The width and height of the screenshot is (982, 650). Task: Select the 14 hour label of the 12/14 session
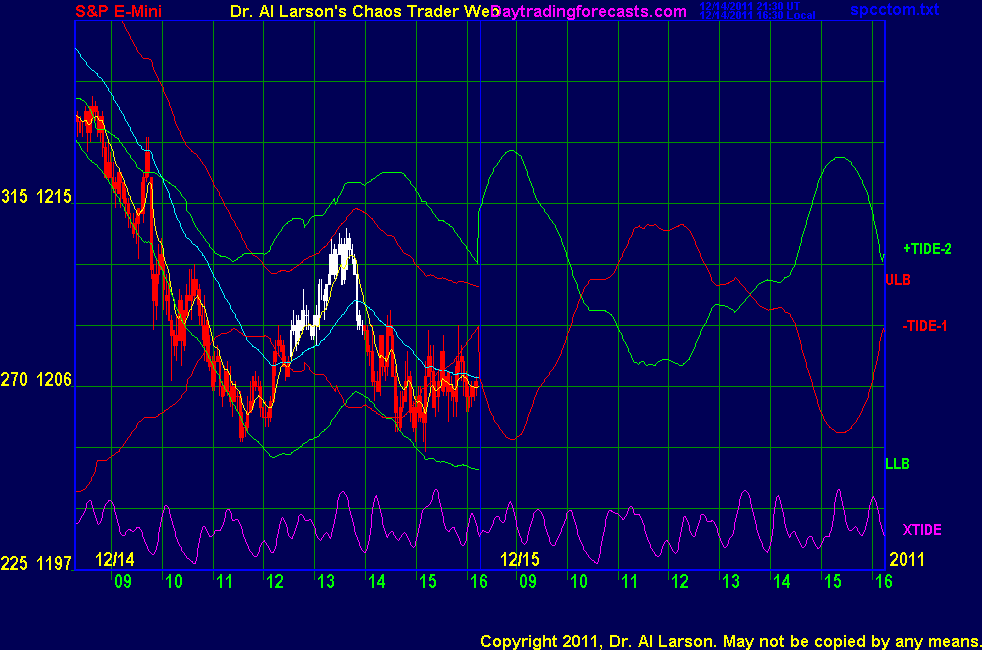(x=376, y=582)
